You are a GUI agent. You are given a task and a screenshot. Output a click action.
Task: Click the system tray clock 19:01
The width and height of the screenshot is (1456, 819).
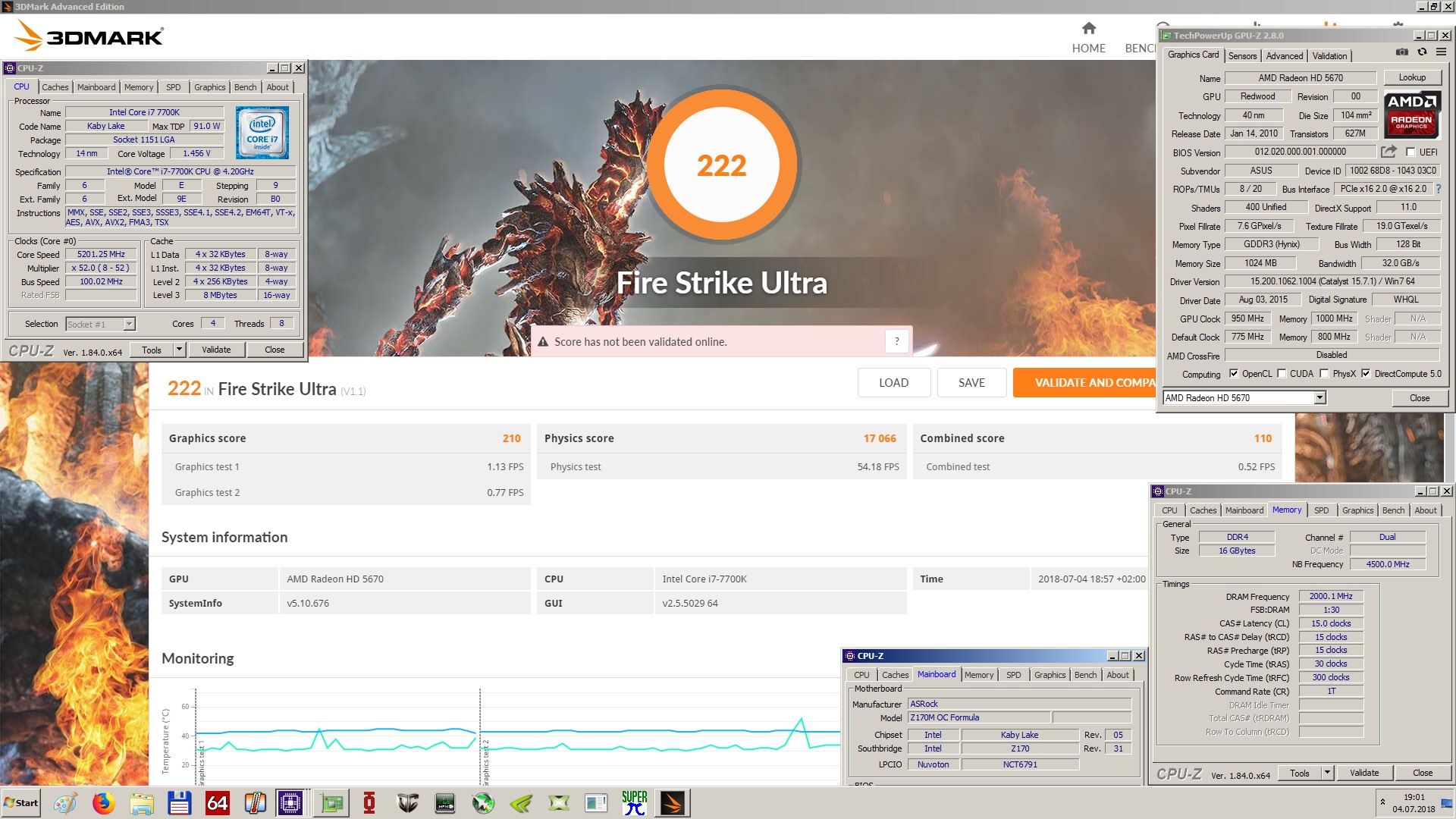(1414, 797)
